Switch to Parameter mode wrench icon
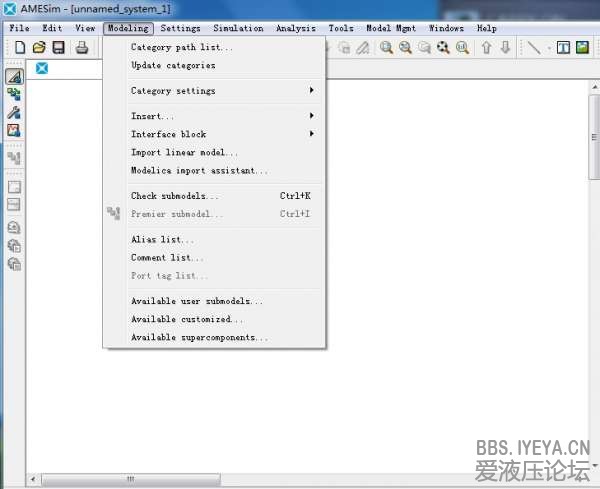The width and height of the screenshot is (600, 489). [x=14, y=112]
